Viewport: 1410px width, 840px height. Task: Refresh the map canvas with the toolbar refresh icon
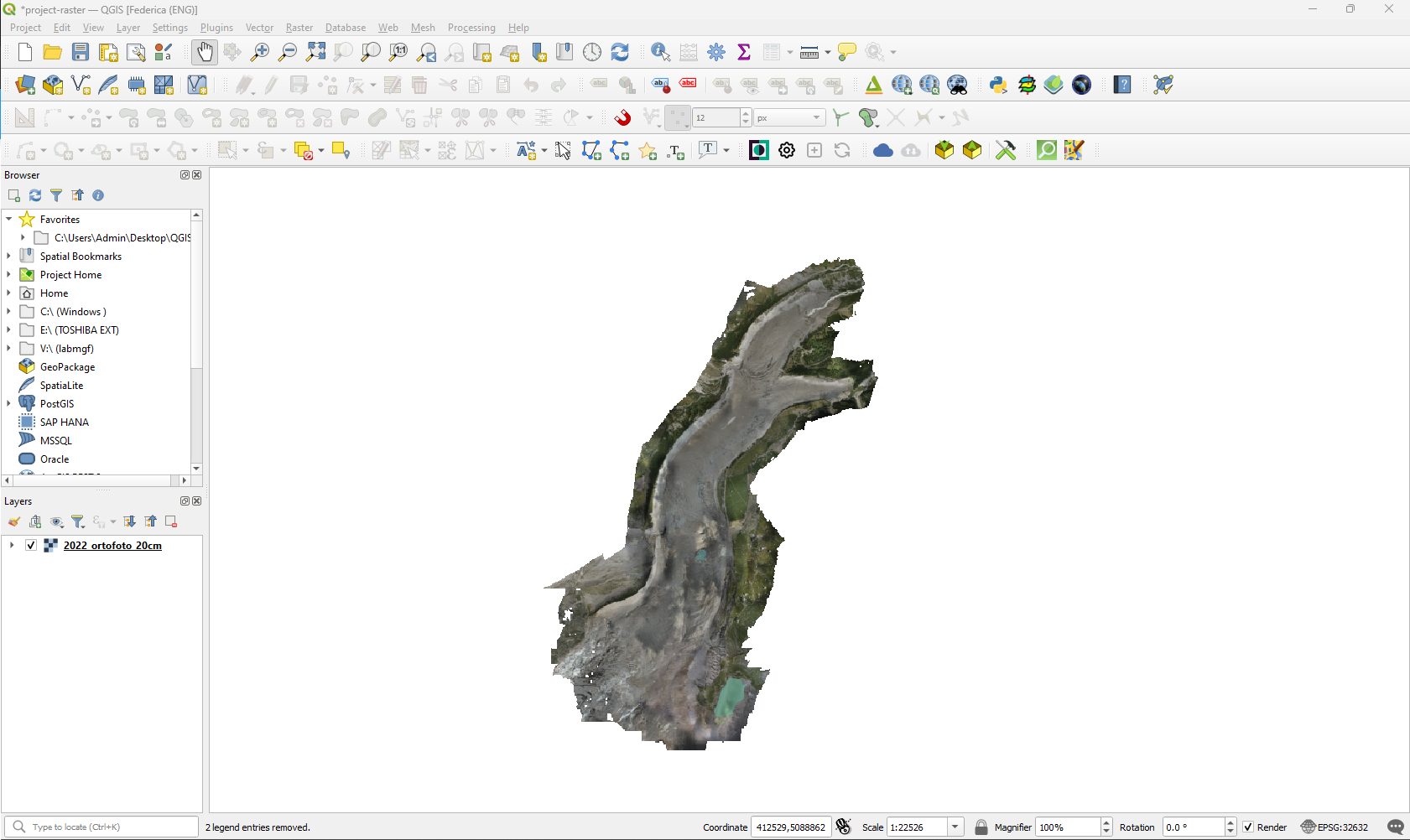tap(620, 52)
